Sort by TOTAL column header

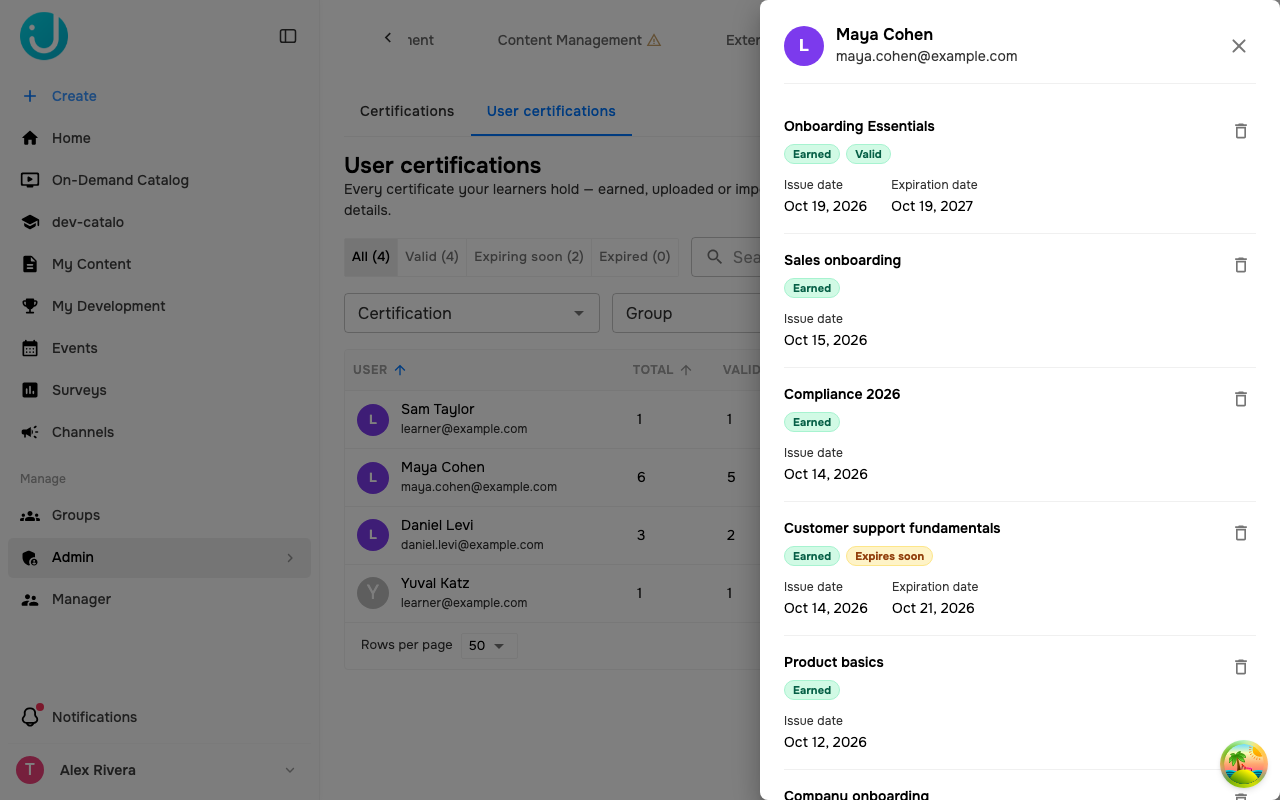[x=662, y=370]
